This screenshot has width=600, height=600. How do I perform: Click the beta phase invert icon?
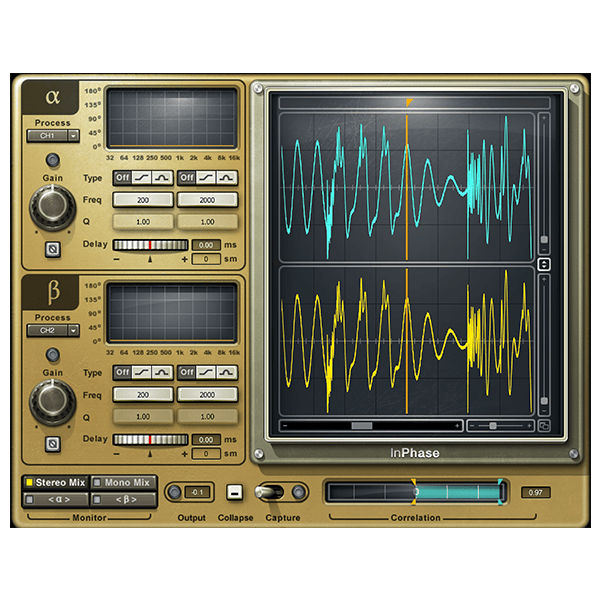(53, 444)
